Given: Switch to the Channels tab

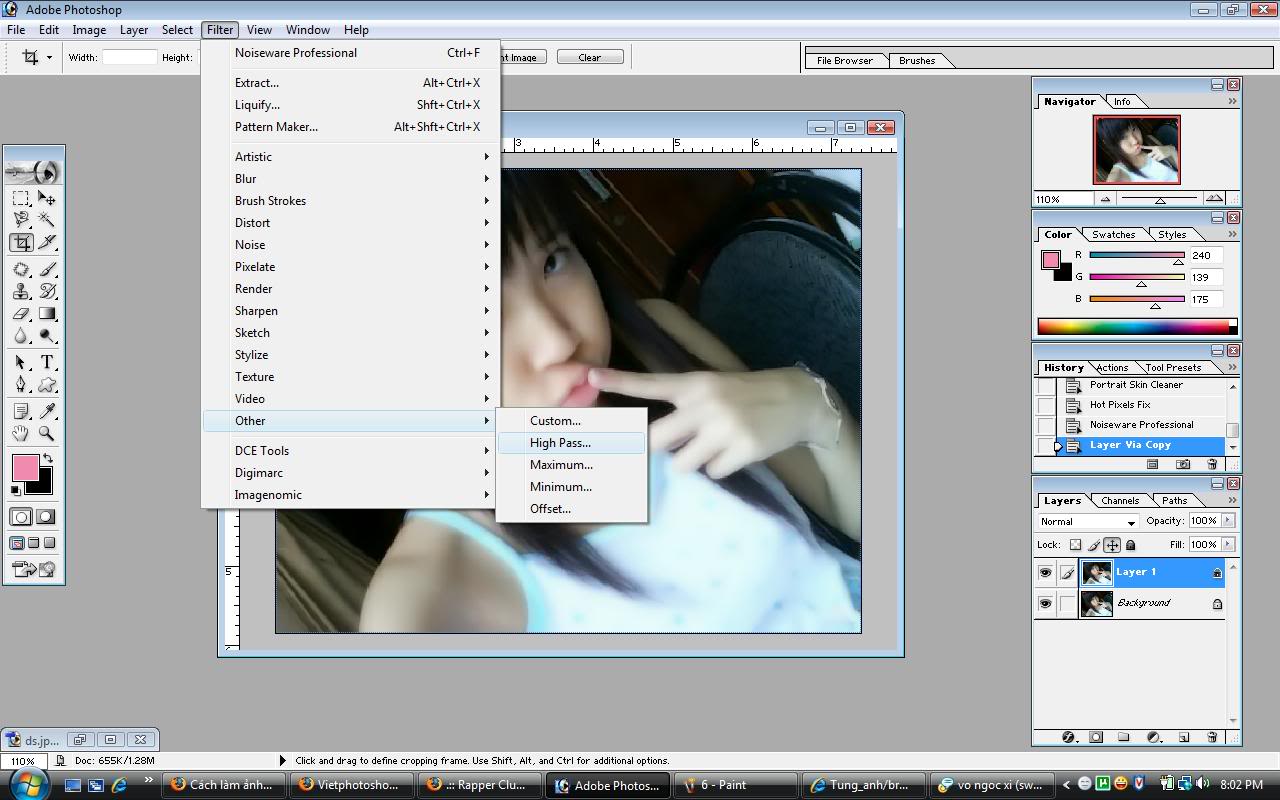Looking at the screenshot, I should 1120,500.
